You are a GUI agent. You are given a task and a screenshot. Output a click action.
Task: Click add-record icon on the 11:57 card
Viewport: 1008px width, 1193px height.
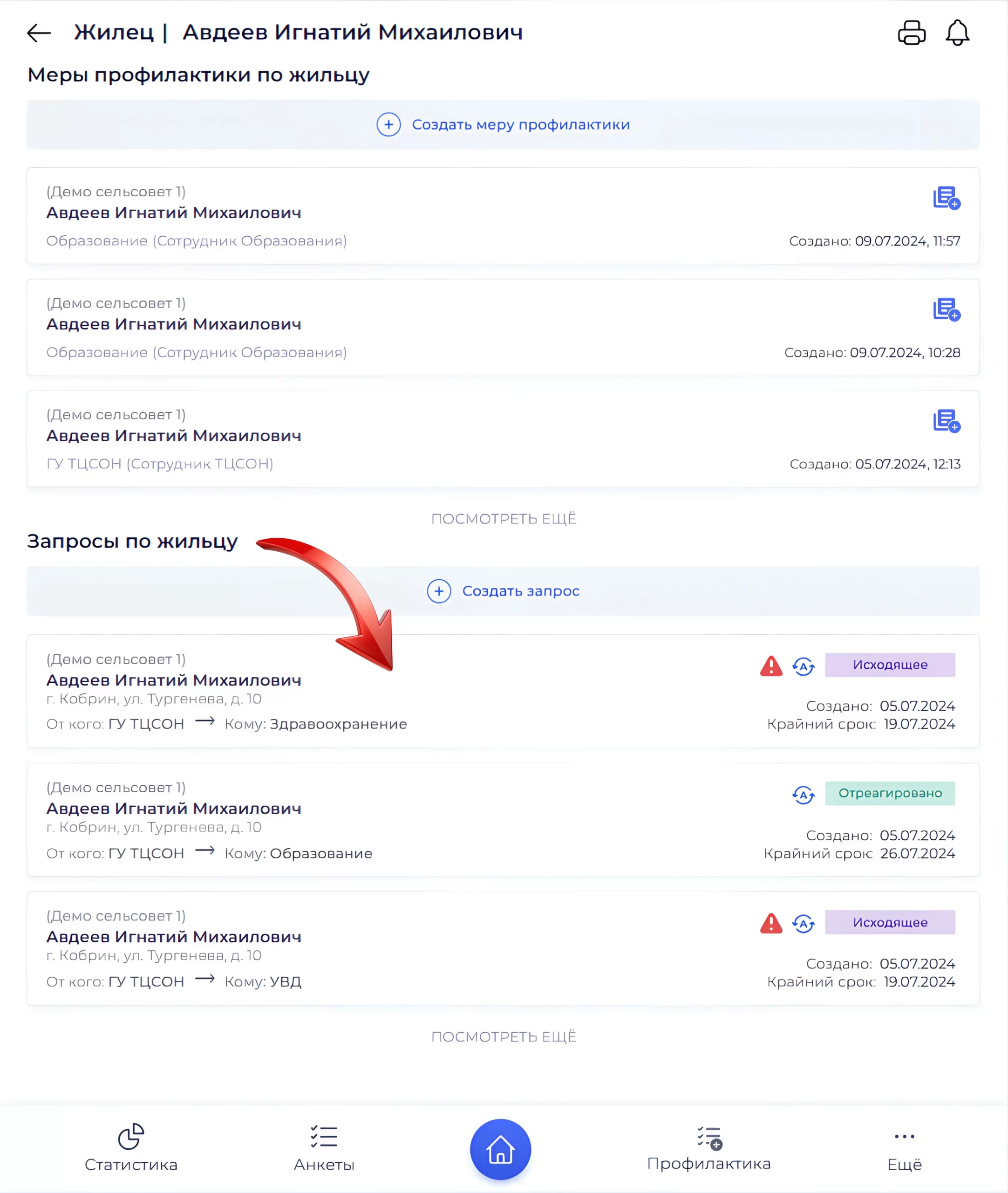947,199
